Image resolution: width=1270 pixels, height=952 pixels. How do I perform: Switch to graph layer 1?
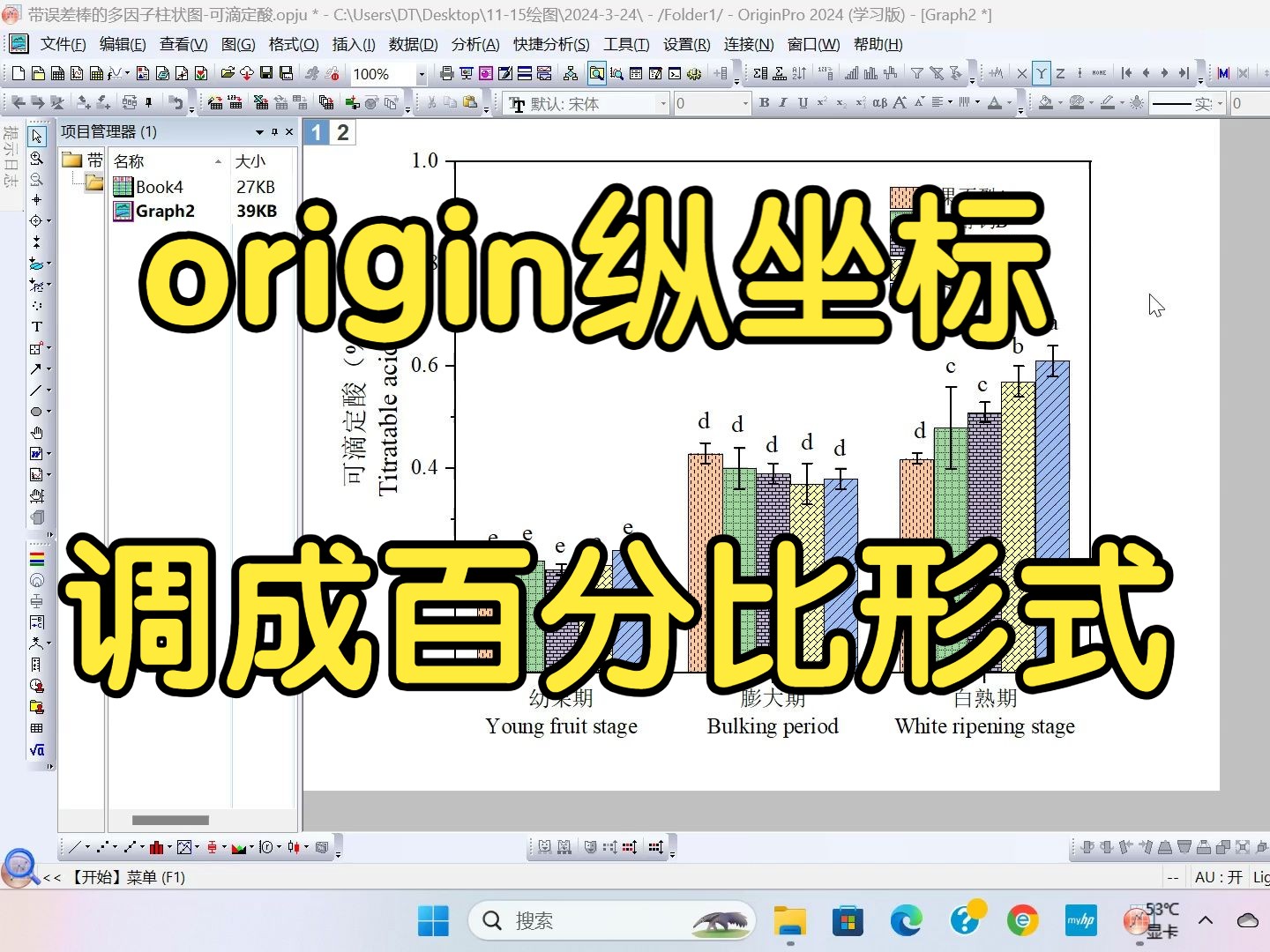[316, 133]
